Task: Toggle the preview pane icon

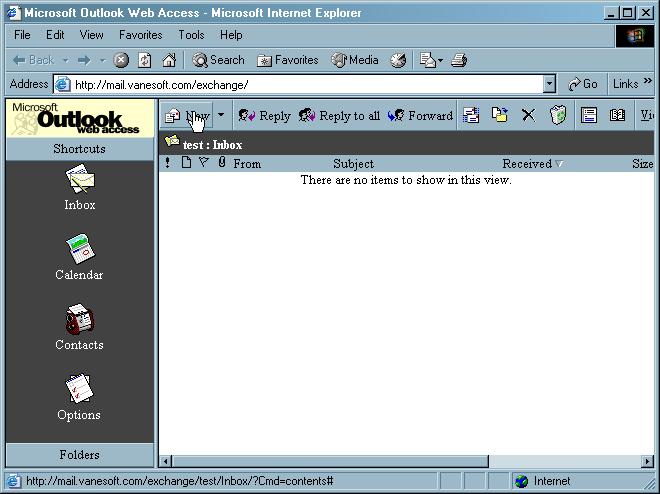Action: pyautogui.click(x=589, y=115)
